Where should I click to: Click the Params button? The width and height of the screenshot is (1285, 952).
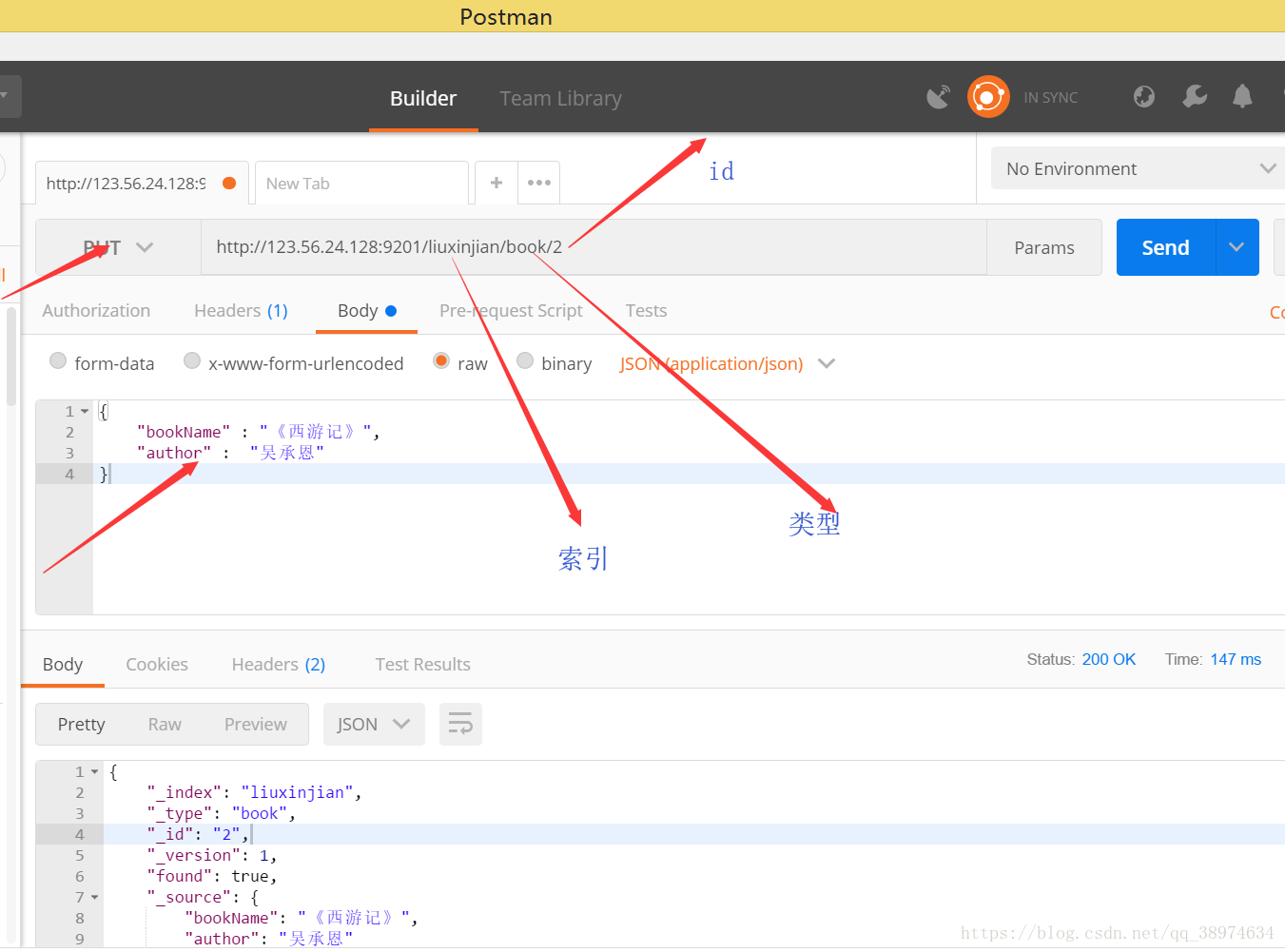(1044, 247)
